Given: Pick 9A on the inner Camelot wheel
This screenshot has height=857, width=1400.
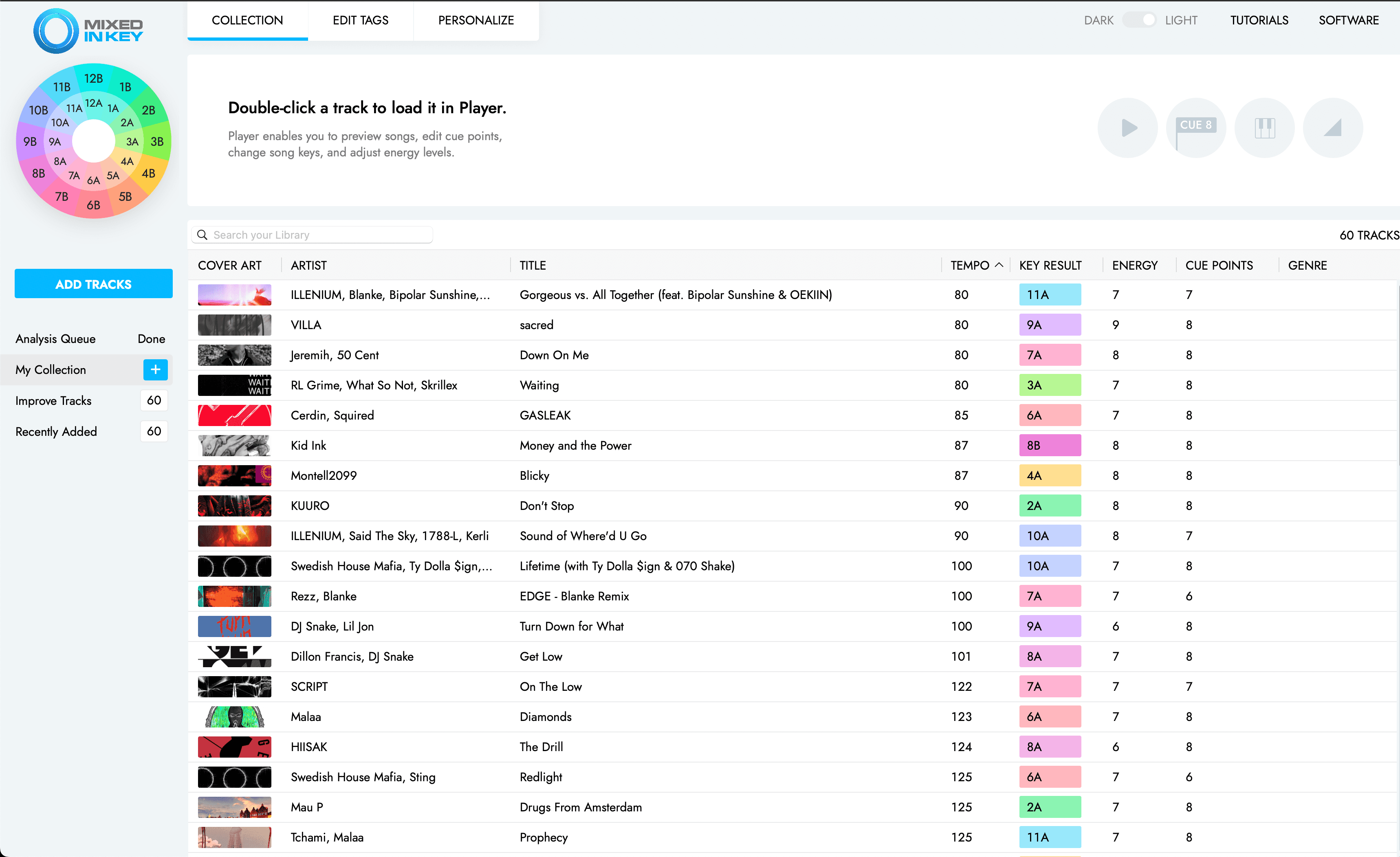Looking at the screenshot, I should coord(55,142).
